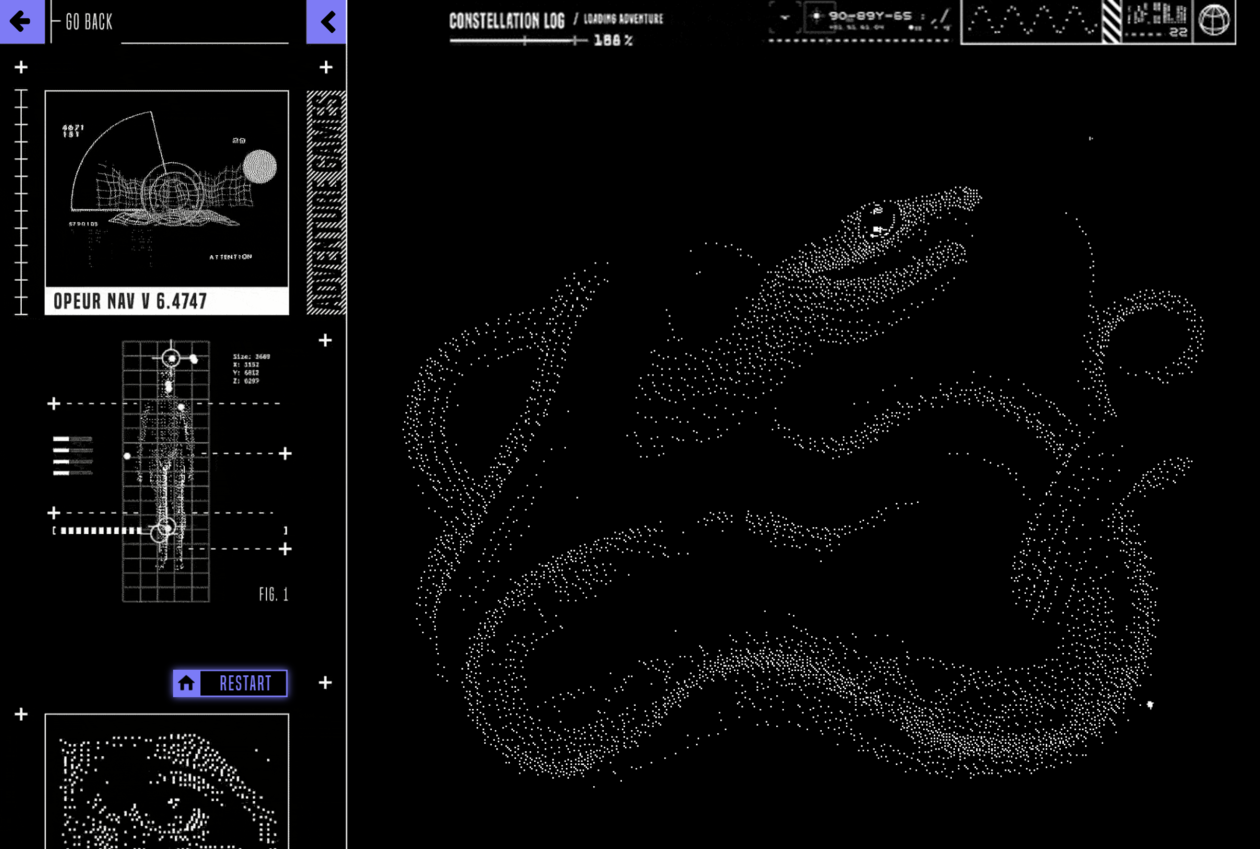Open the caret dropdown beside 90-89Y-65
This screenshot has height=849, width=1260.
pos(784,16)
